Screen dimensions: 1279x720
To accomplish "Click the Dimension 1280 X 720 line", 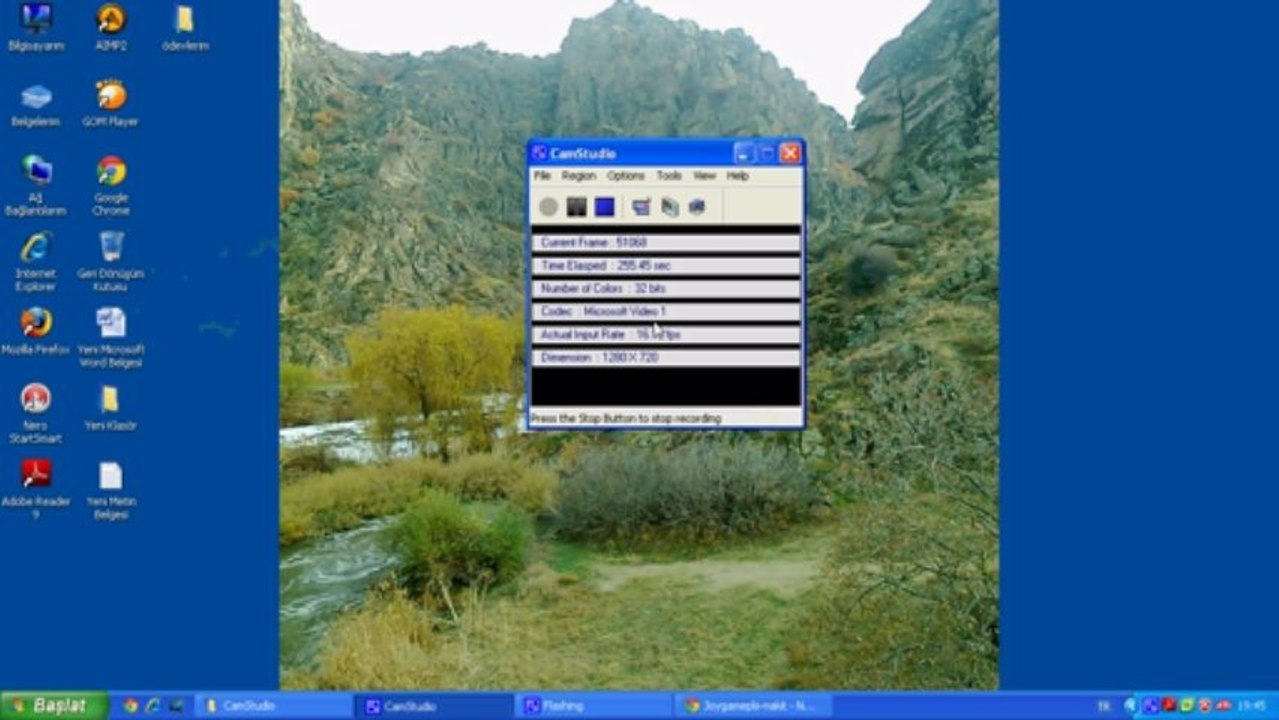I will click(665, 358).
